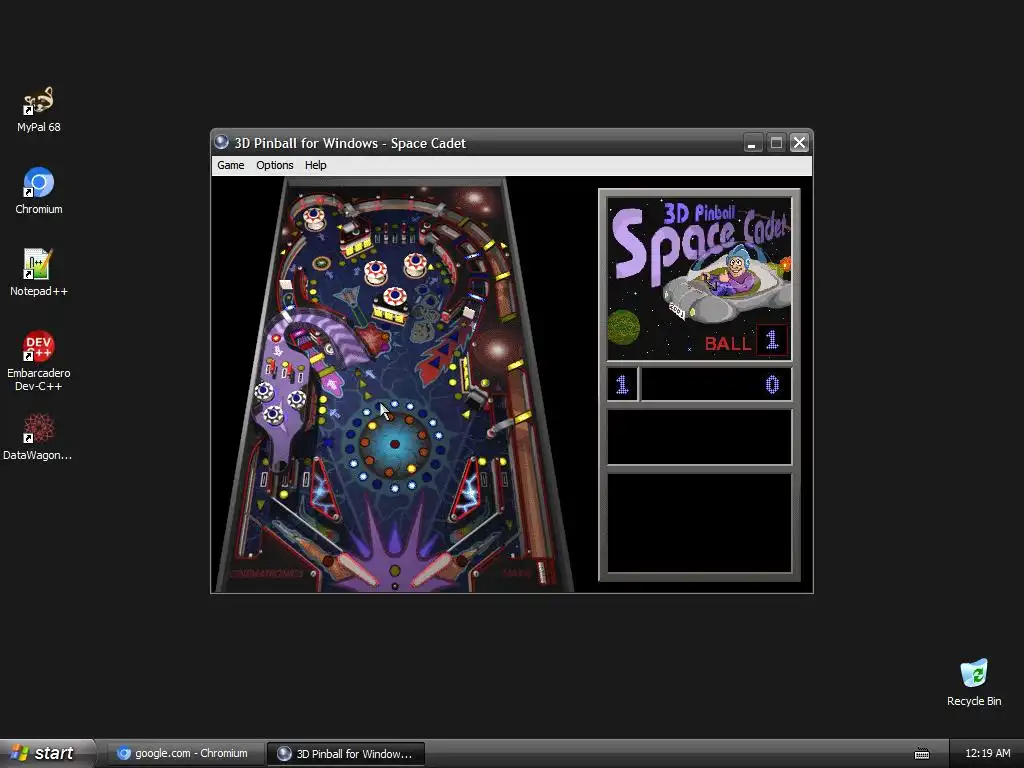Open Notepad++ desktop shortcut

39,272
